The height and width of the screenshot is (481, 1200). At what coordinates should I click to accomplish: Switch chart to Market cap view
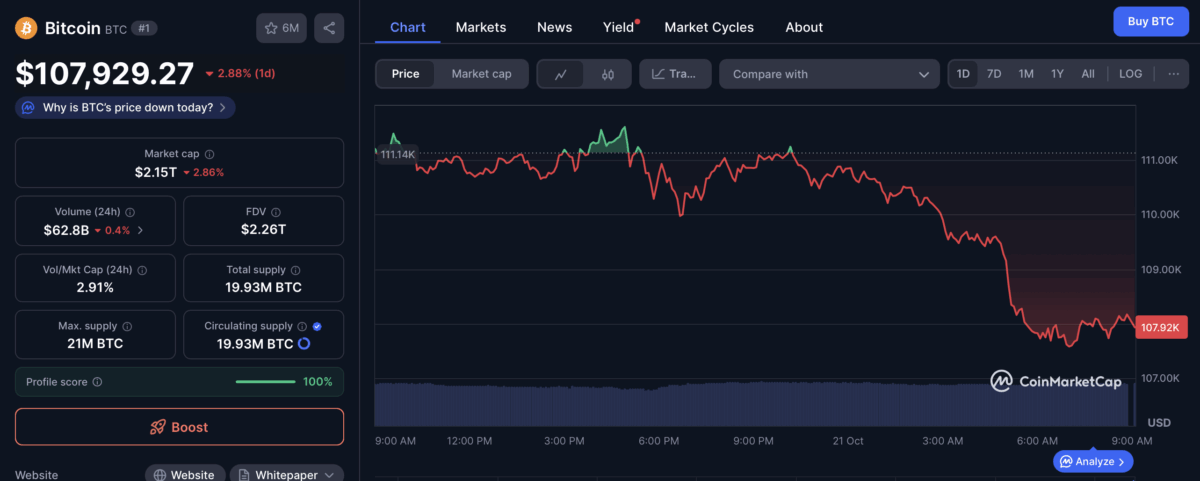[481, 74]
